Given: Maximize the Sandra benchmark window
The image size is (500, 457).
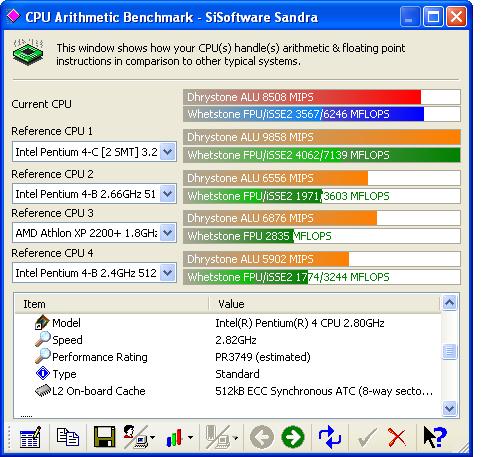Looking at the screenshot, I should pos(433,17).
